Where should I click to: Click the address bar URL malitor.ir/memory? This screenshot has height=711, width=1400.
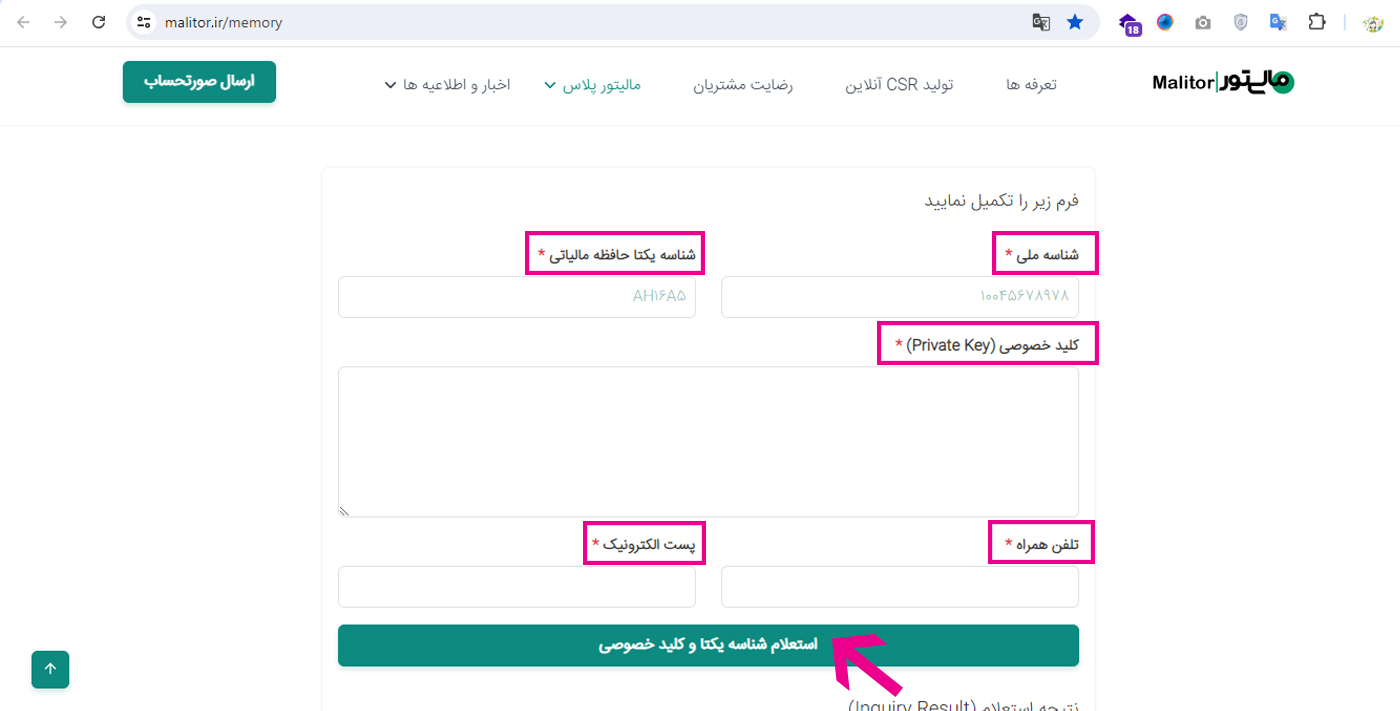coord(224,22)
